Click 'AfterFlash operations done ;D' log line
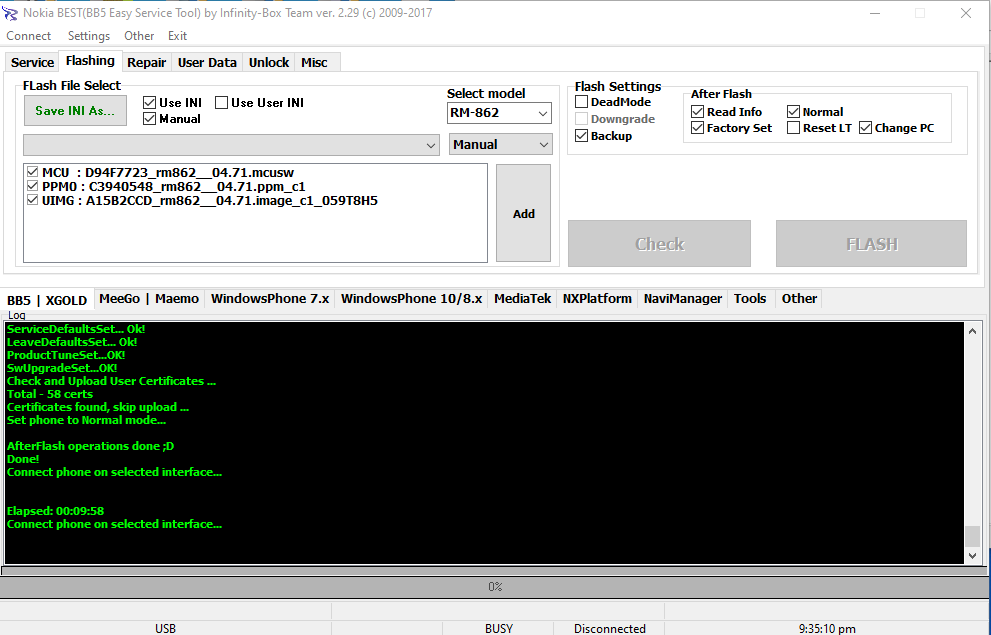Image resolution: width=991 pixels, height=635 pixels. click(90, 445)
